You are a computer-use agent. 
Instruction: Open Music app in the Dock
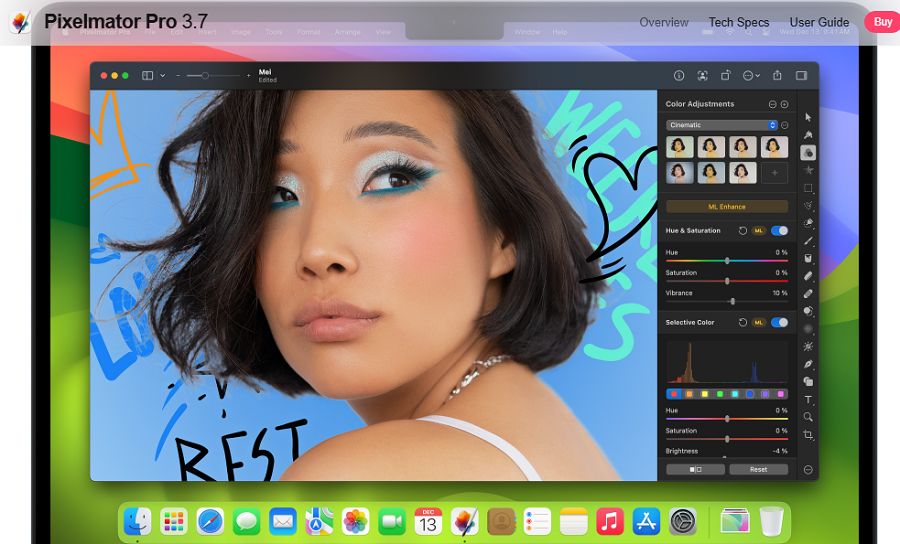(x=610, y=522)
